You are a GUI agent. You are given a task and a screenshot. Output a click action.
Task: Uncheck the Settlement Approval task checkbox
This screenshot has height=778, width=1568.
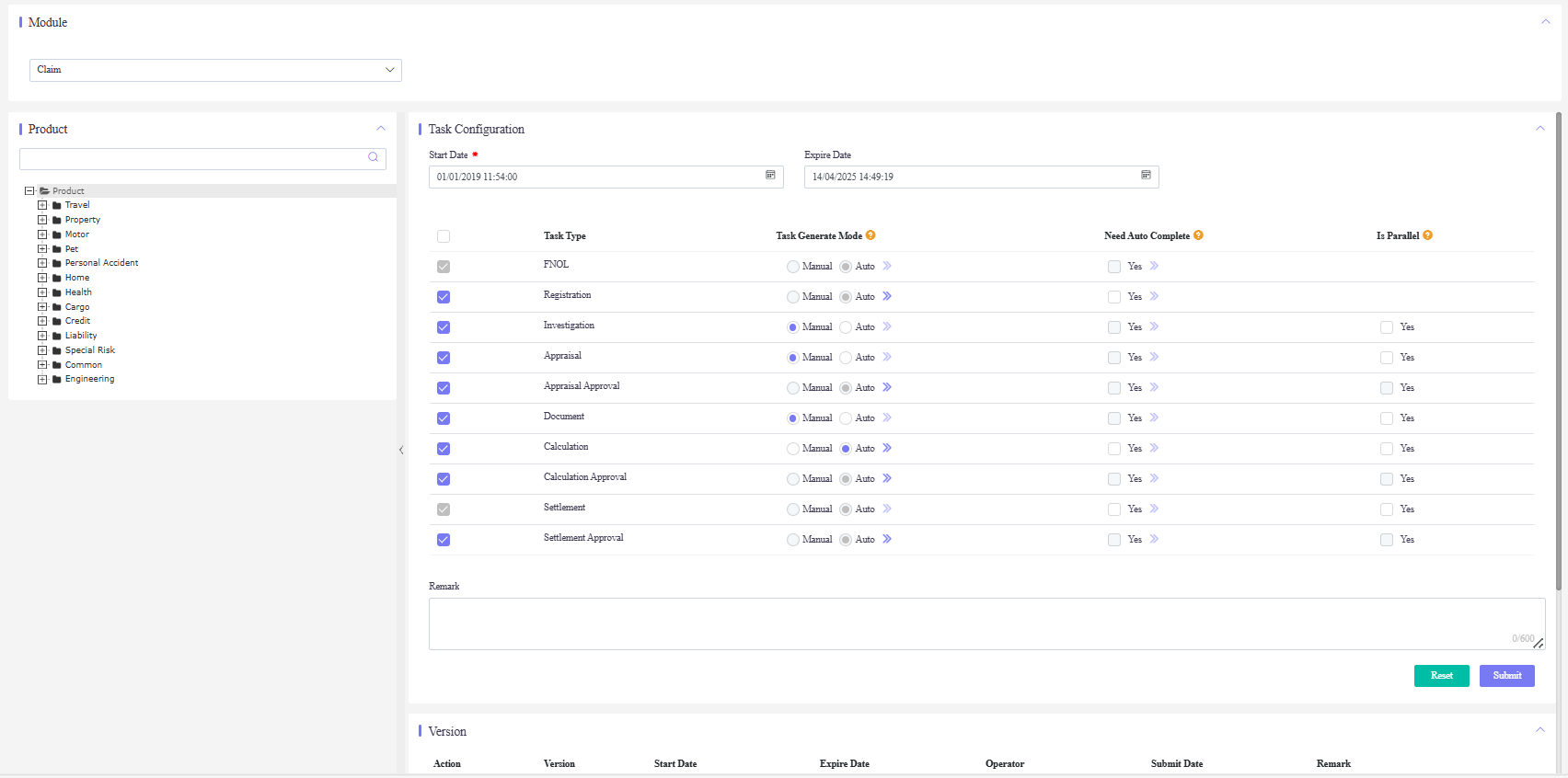click(x=444, y=540)
